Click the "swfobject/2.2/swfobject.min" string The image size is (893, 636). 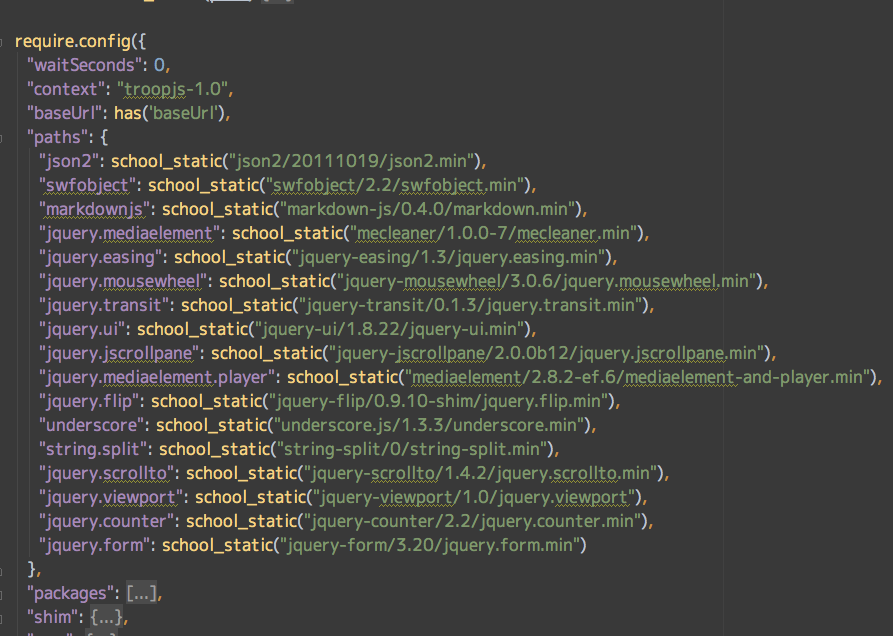coord(395,185)
